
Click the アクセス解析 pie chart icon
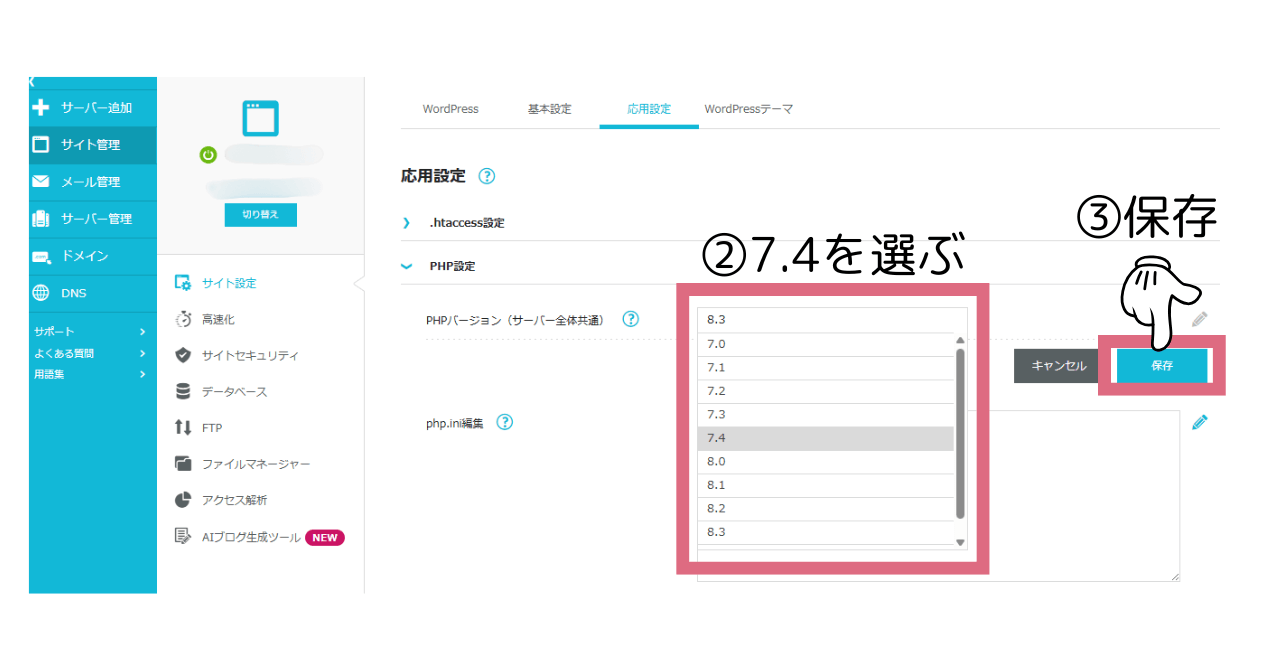[x=183, y=500]
